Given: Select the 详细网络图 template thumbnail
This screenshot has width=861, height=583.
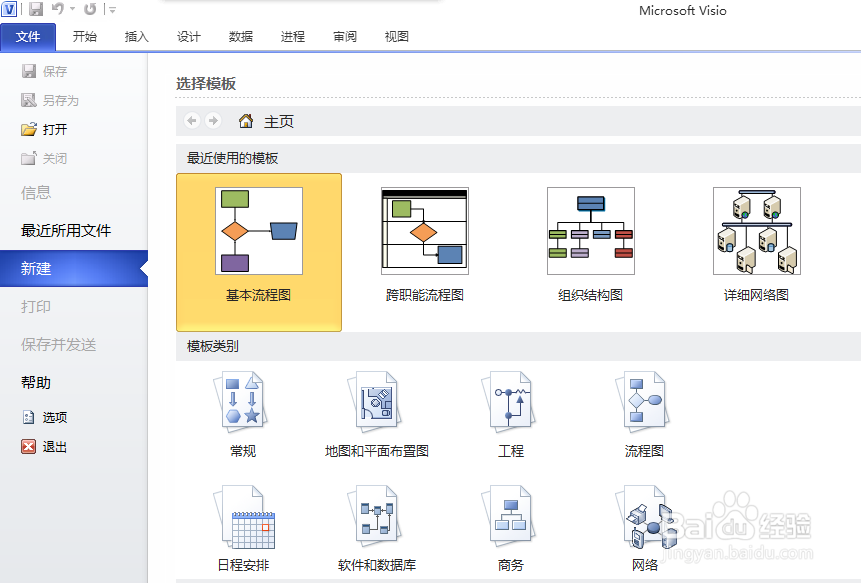Looking at the screenshot, I should [x=757, y=231].
